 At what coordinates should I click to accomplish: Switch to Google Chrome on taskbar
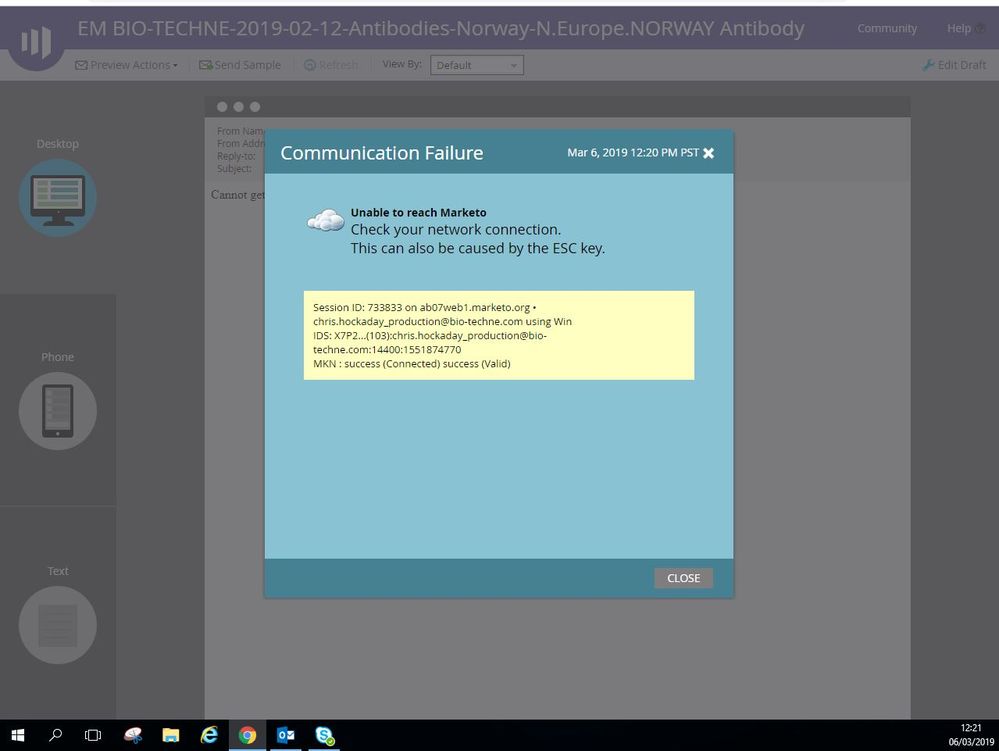(x=247, y=735)
